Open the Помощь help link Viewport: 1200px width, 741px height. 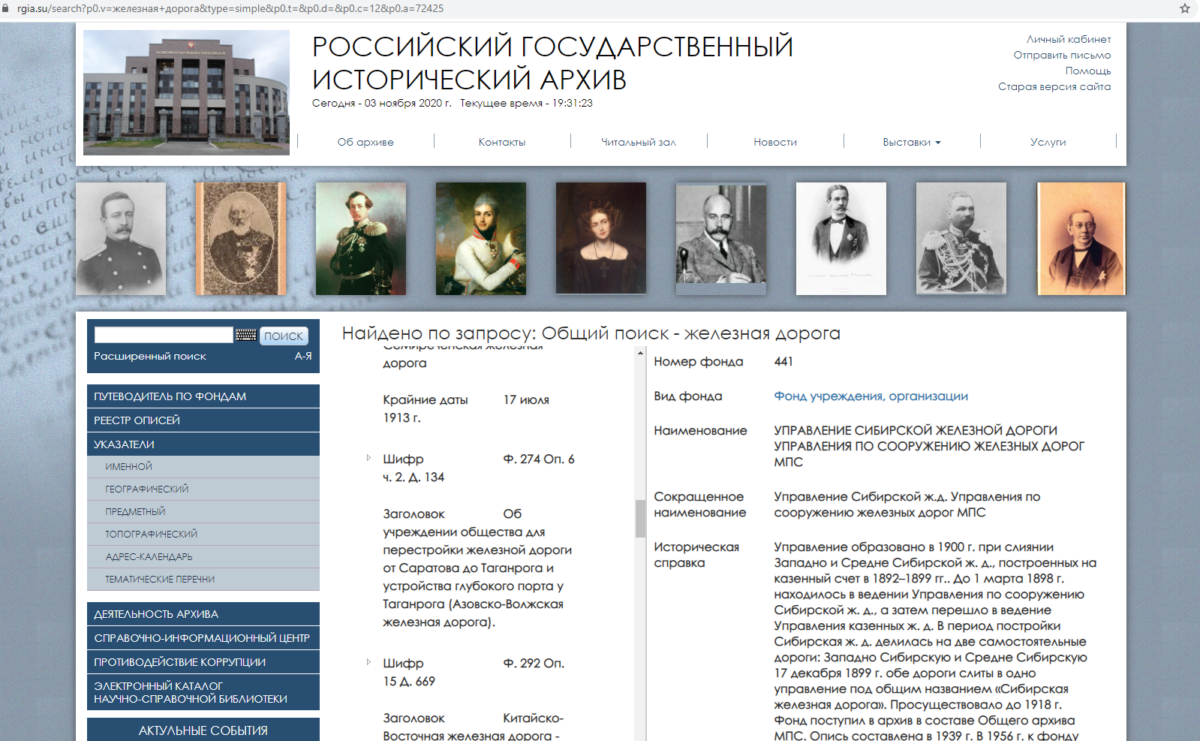click(x=1088, y=71)
